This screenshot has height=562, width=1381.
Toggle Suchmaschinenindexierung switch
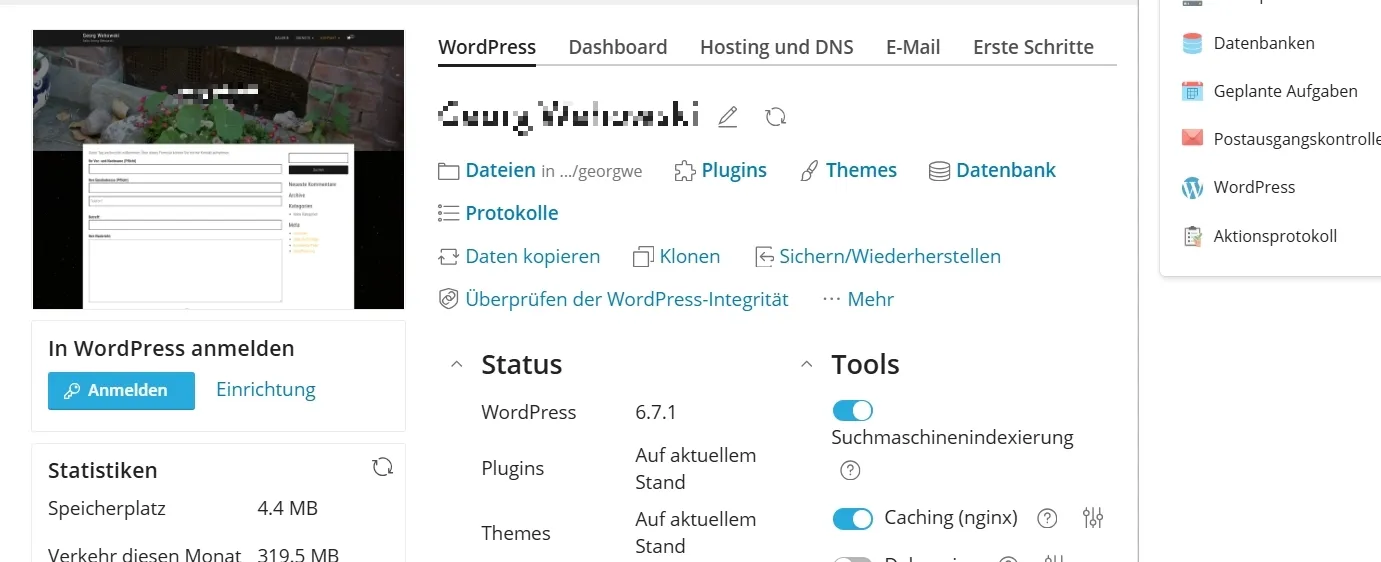click(x=852, y=411)
